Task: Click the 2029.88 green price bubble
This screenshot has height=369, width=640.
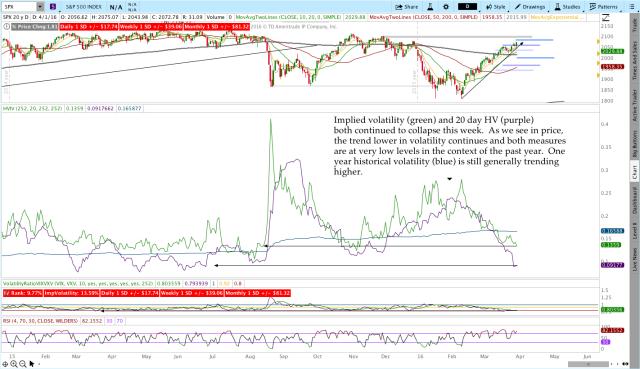Action: click(612, 51)
